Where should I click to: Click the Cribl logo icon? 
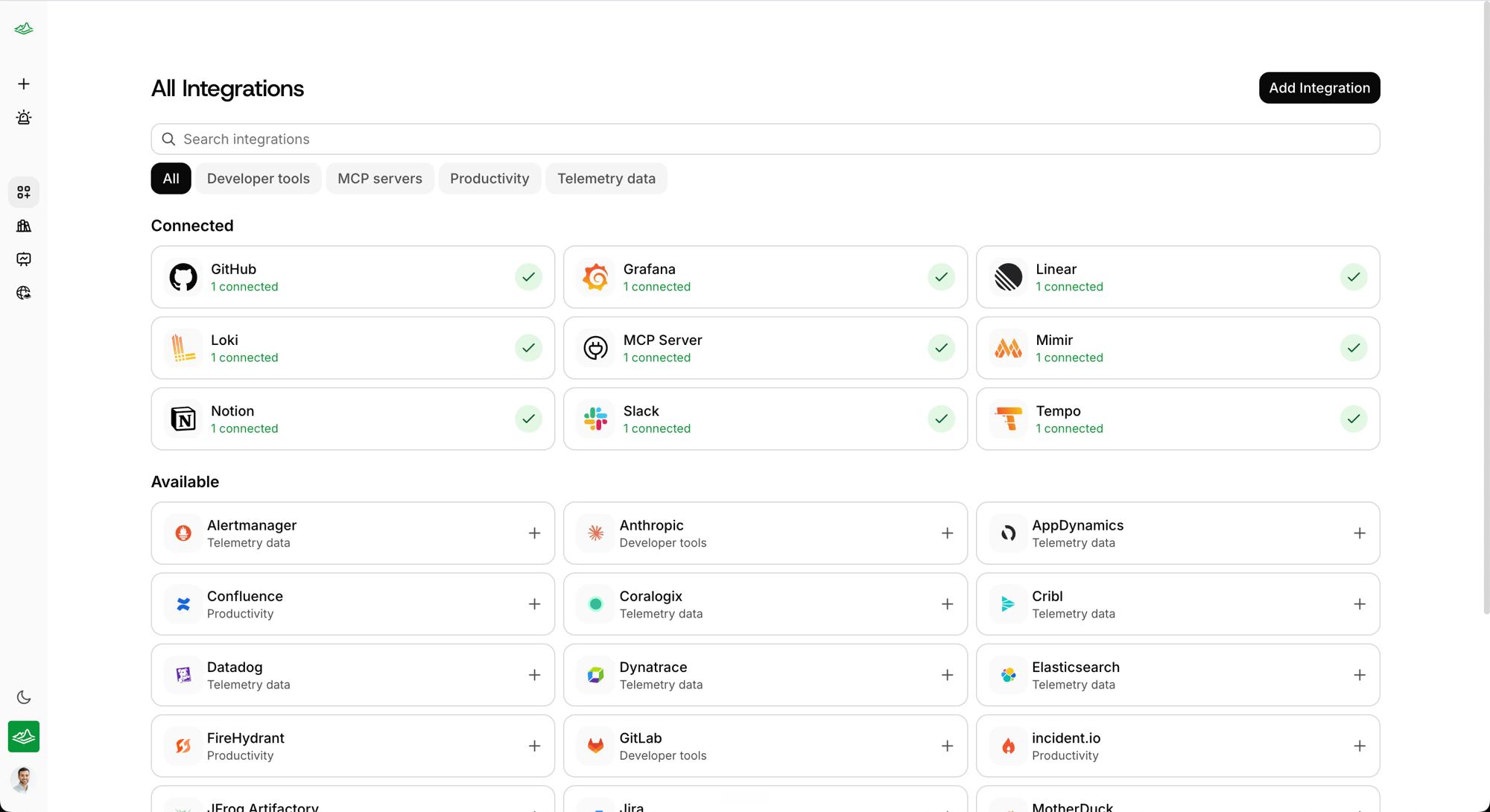[x=1009, y=604]
